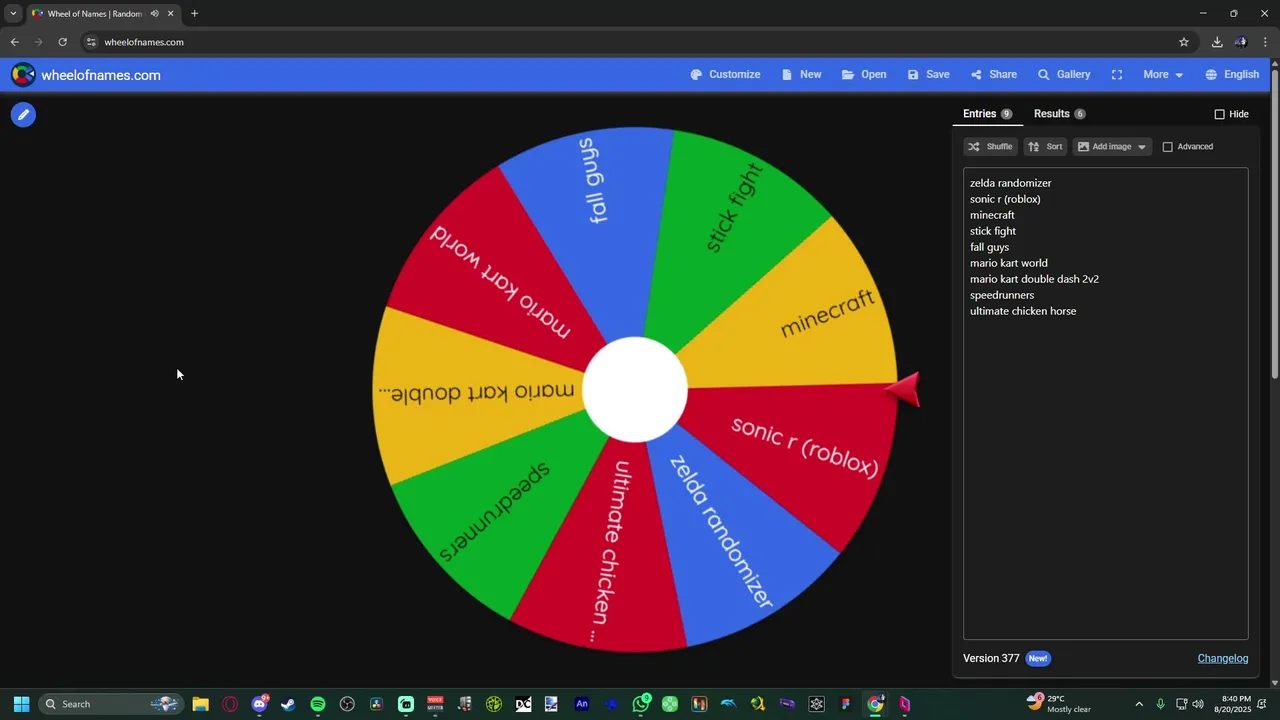Click the site info icon in address bar
The height and width of the screenshot is (720, 1280).
coord(91,42)
